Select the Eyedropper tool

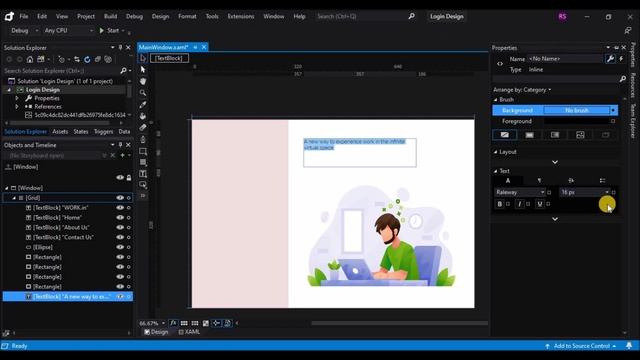143,105
